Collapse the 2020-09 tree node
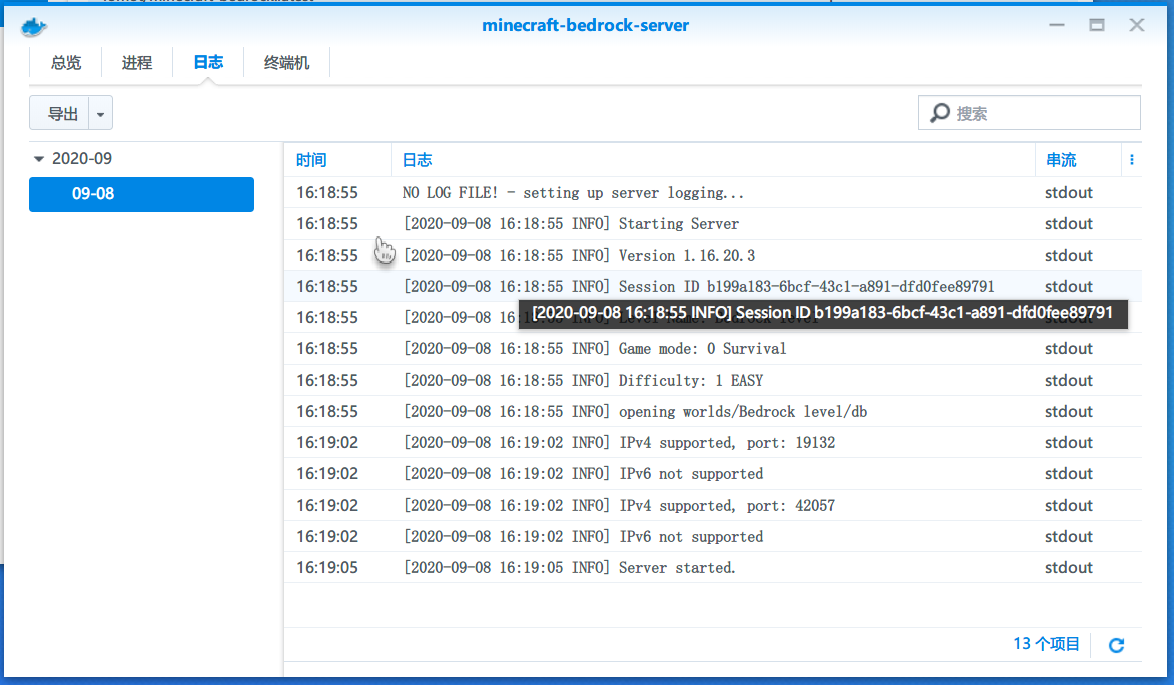 pyautogui.click(x=39, y=159)
